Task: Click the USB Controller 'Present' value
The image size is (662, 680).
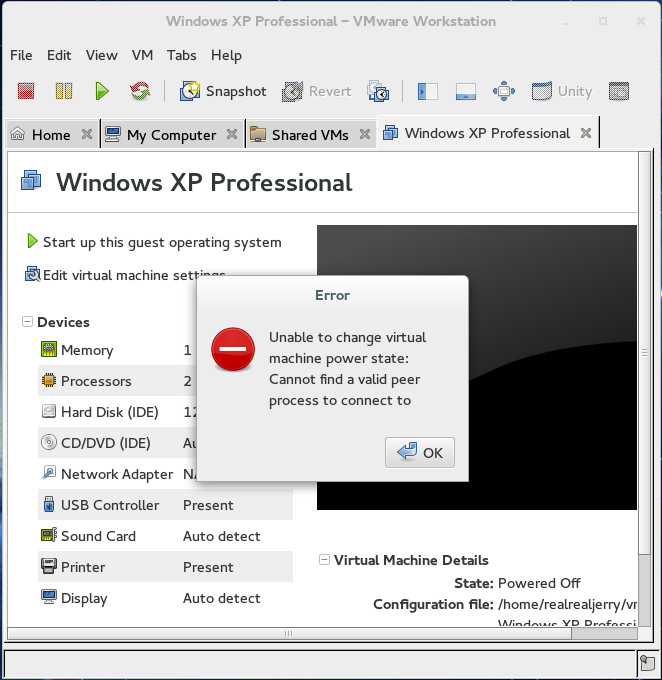Action: 208,505
